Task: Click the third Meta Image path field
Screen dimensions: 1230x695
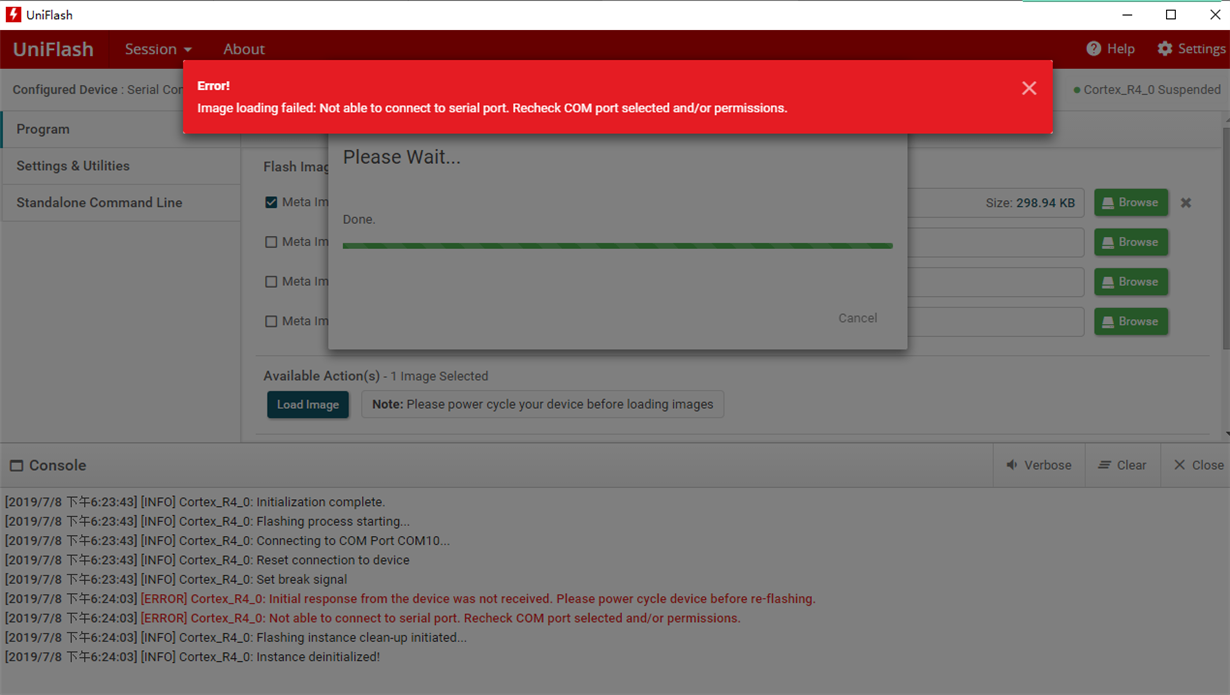Action: [x=995, y=282]
